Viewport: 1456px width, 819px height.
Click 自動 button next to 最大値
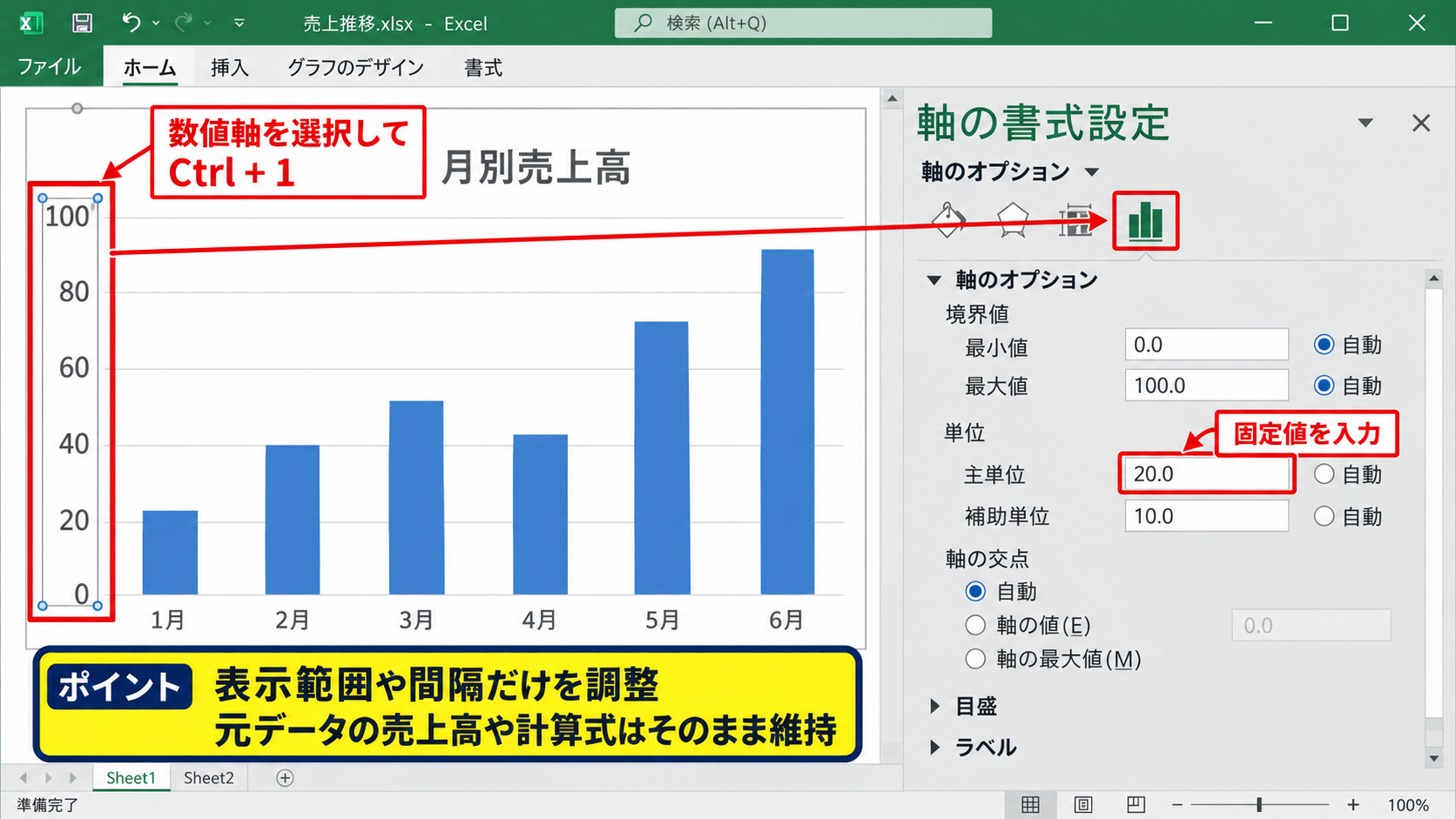coord(1324,386)
